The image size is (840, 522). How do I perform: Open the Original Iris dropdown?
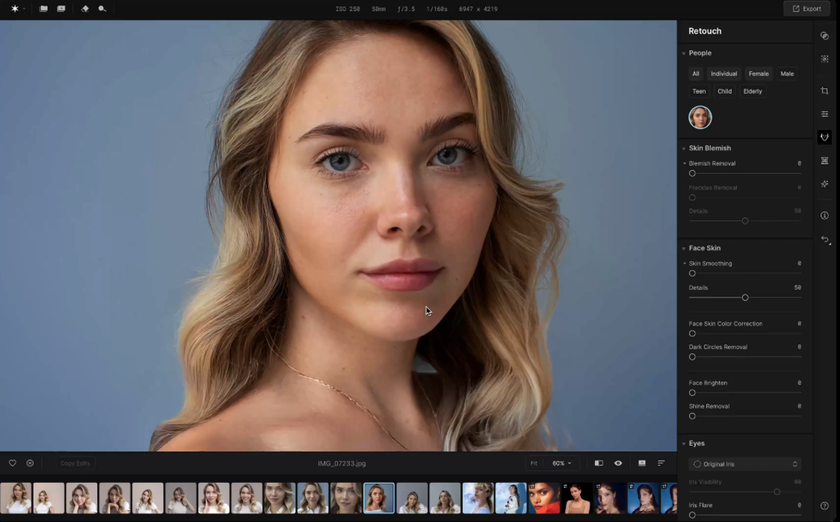[745, 464]
